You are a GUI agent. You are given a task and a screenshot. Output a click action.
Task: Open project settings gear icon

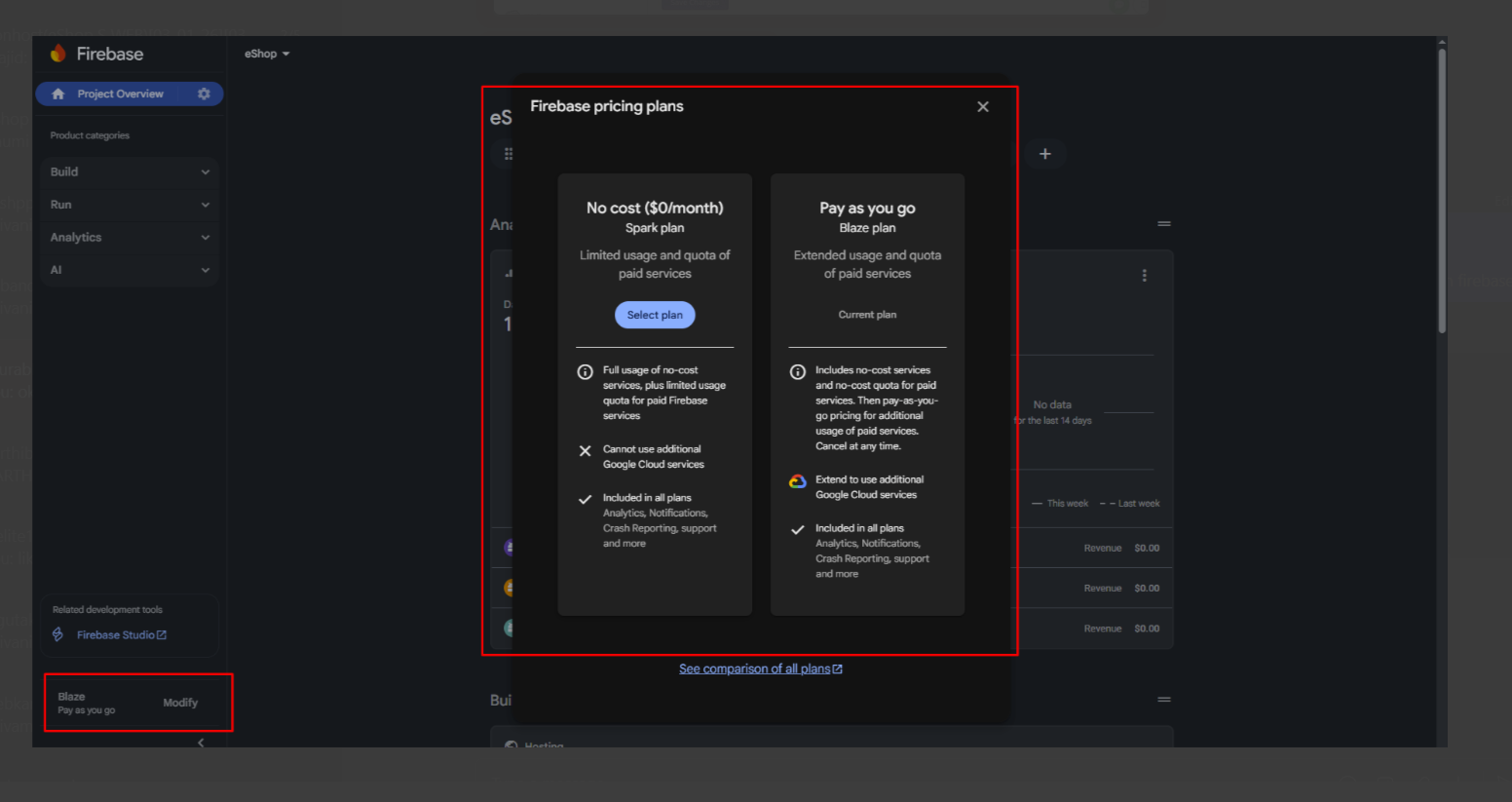[204, 94]
